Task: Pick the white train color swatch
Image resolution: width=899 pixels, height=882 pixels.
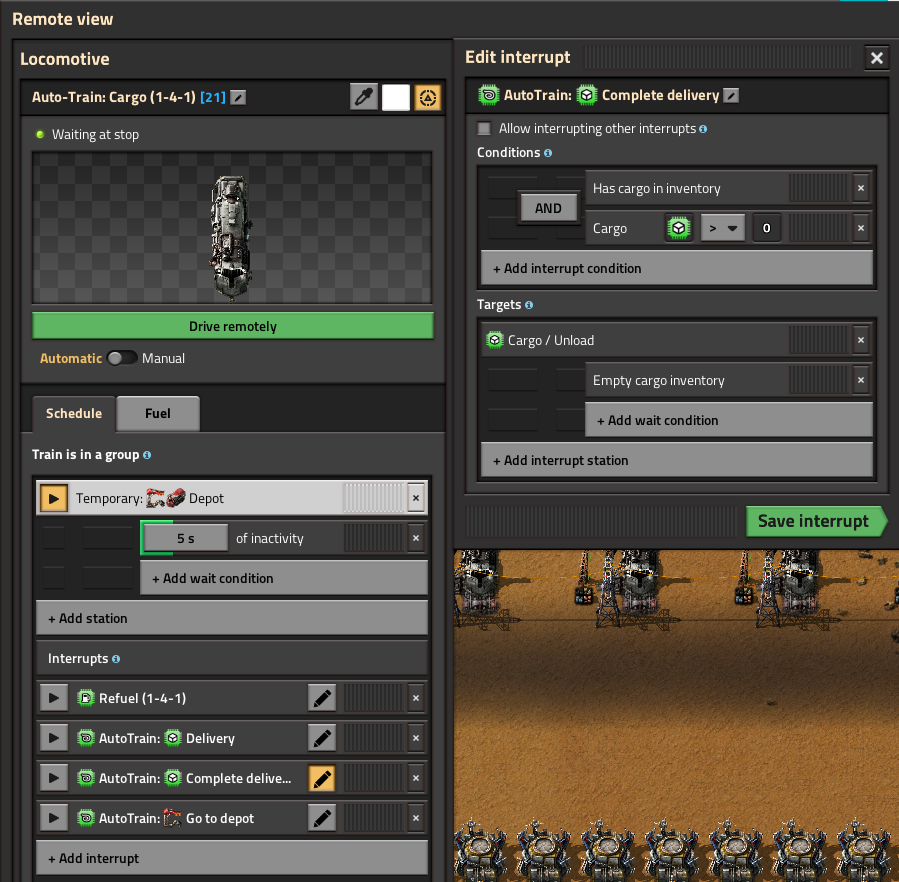Action: tap(396, 97)
